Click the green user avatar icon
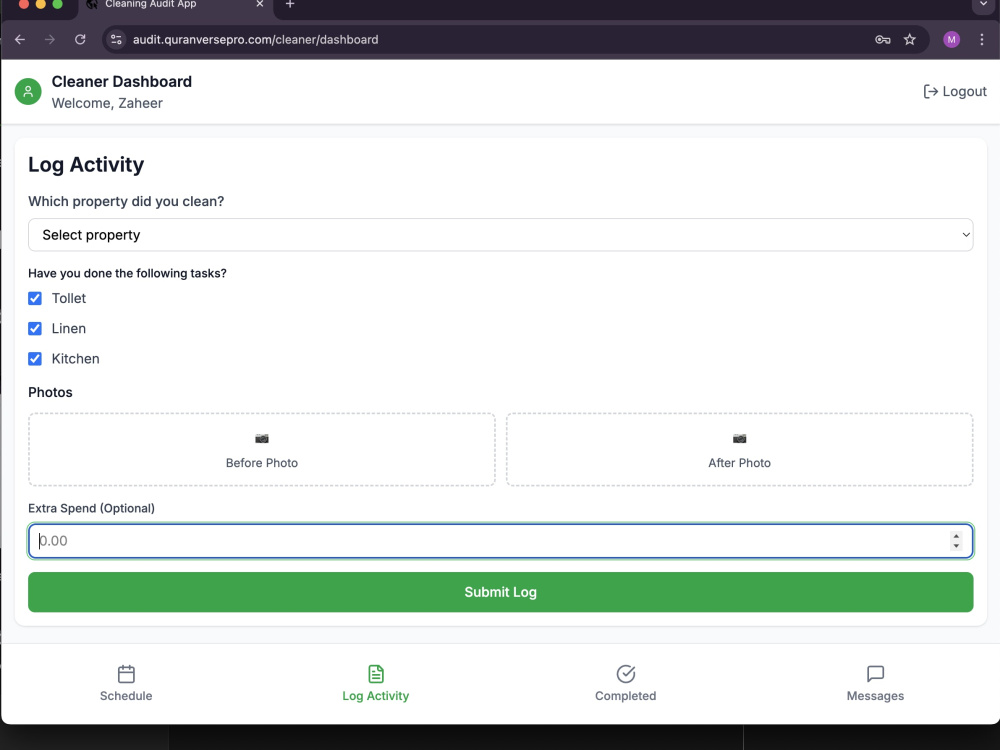Screen dimensions: 1000x750 point(28,92)
